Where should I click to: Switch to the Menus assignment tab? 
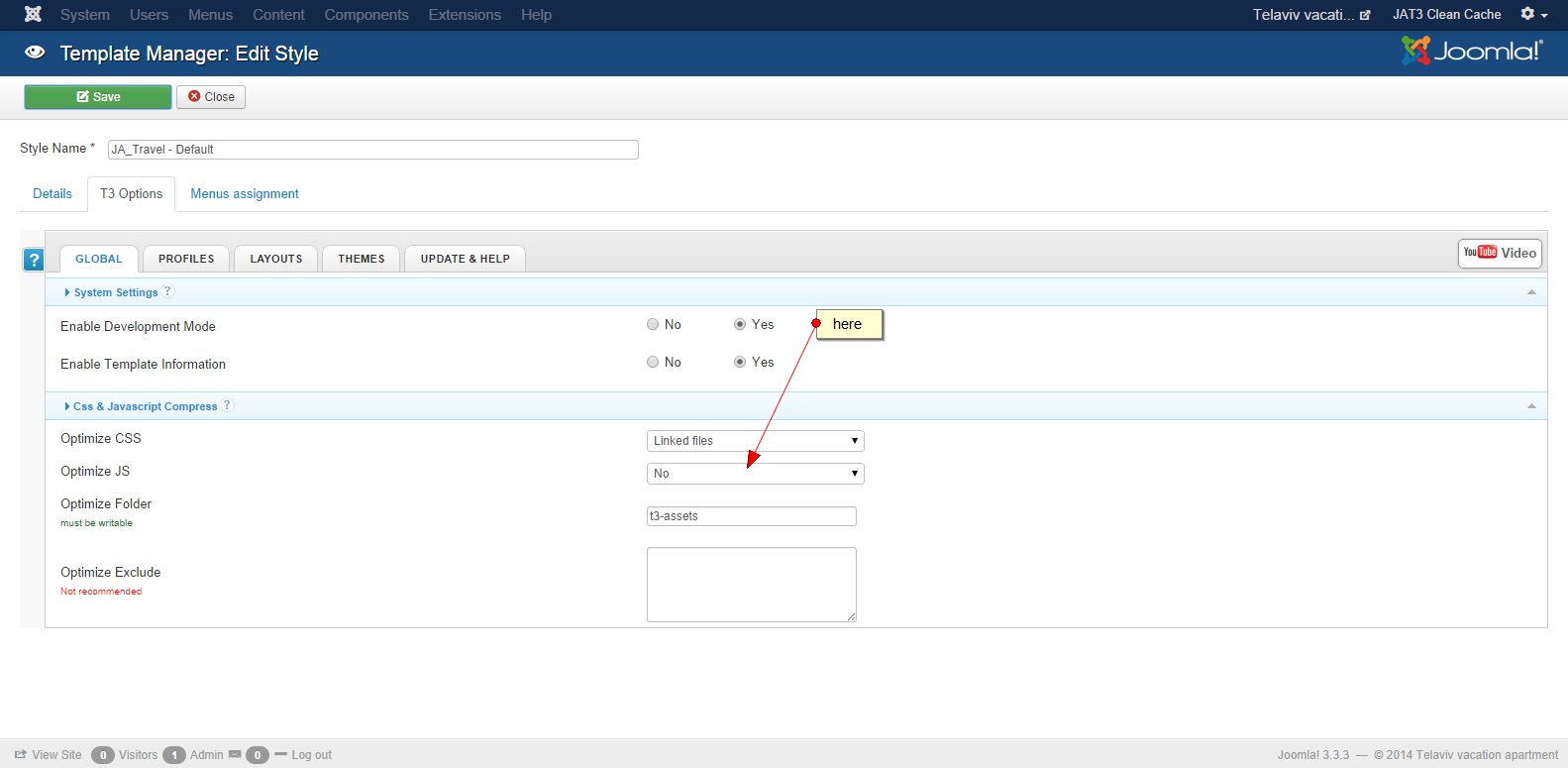pos(245,194)
